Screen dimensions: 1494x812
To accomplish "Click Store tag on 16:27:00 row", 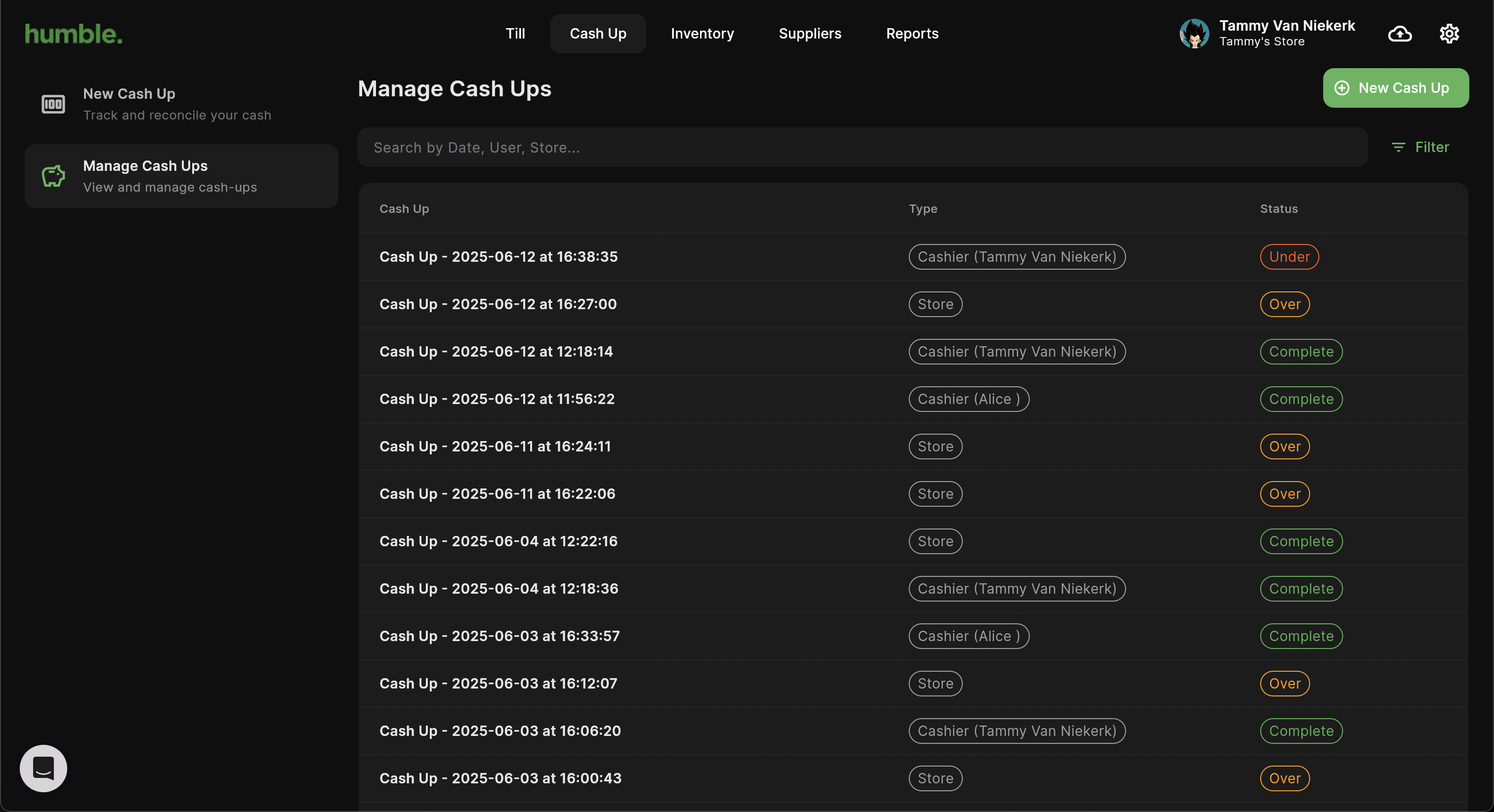I will pos(935,304).
